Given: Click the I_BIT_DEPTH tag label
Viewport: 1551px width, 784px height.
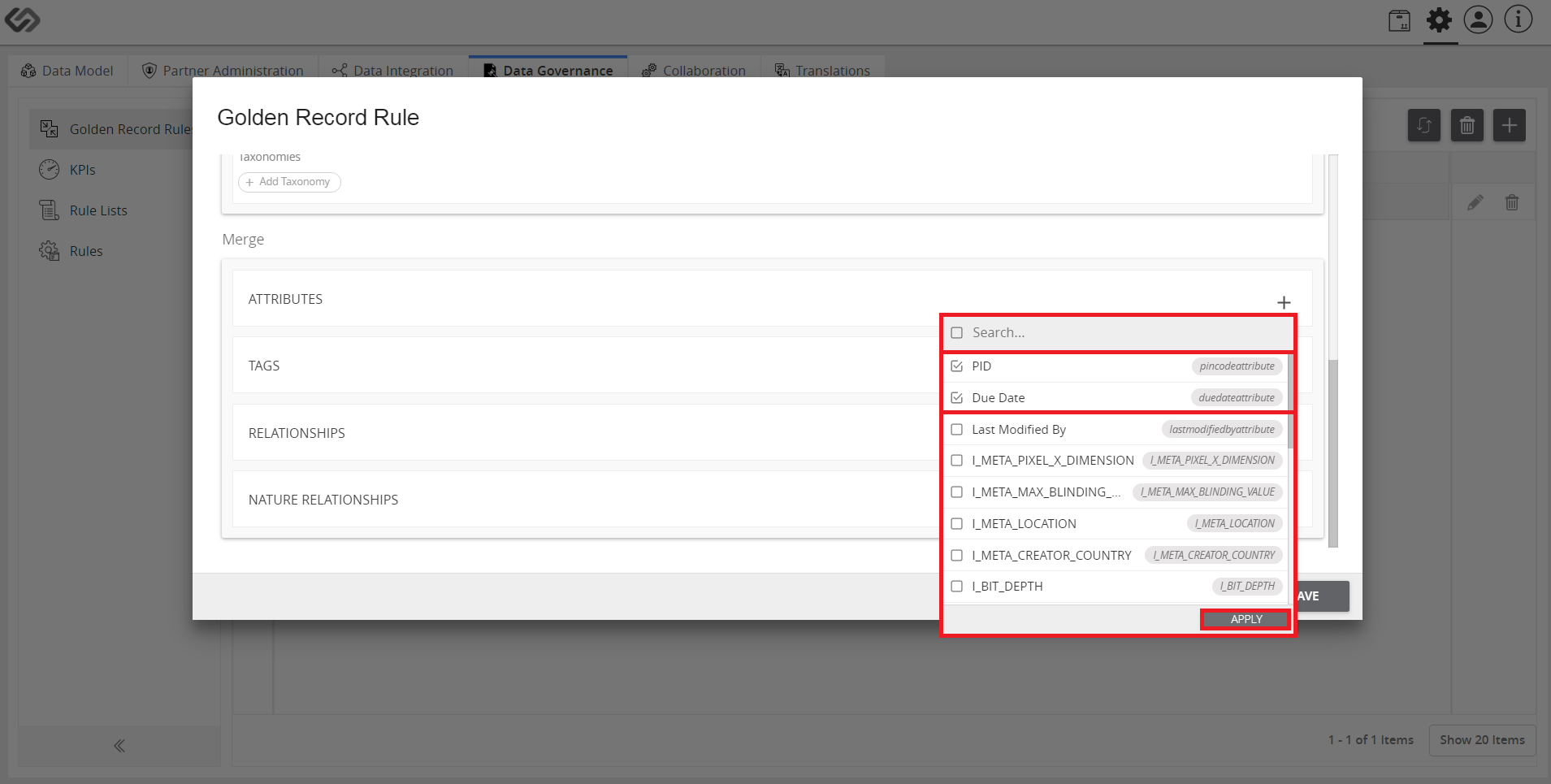Looking at the screenshot, I should pos(1247,587).
